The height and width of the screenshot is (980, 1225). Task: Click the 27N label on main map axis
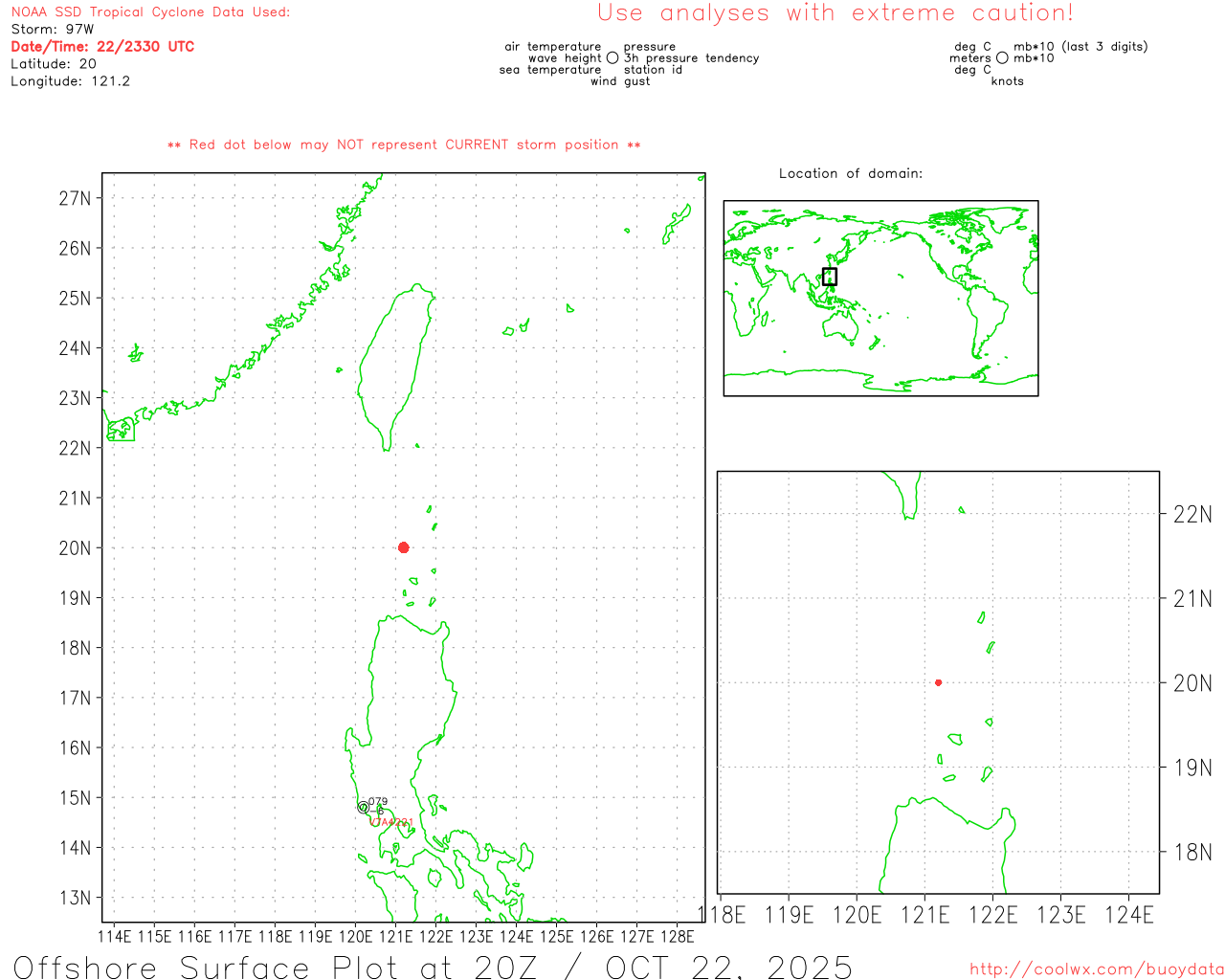(75, 198)
